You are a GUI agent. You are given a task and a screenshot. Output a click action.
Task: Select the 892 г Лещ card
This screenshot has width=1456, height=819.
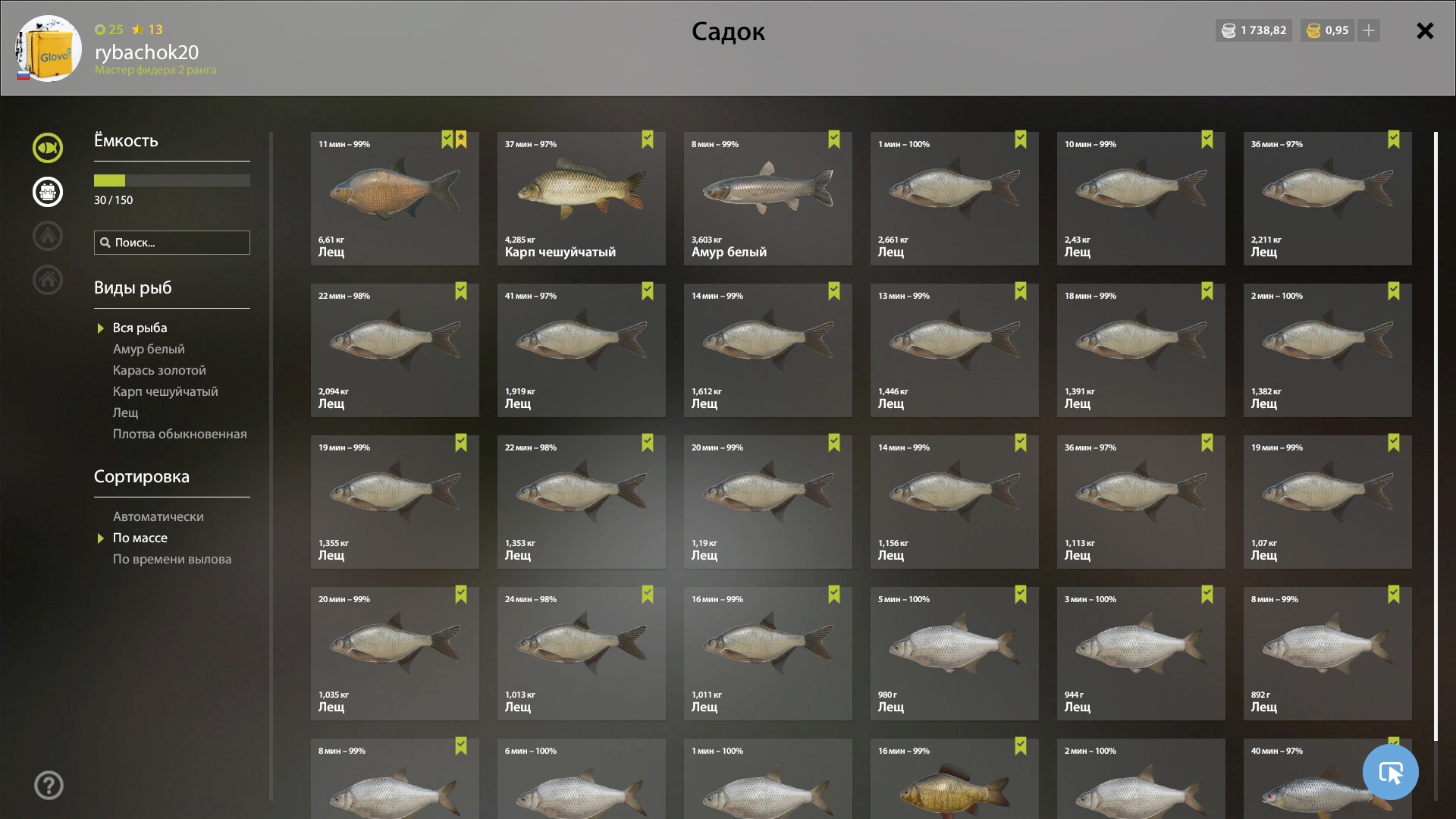1328,654
